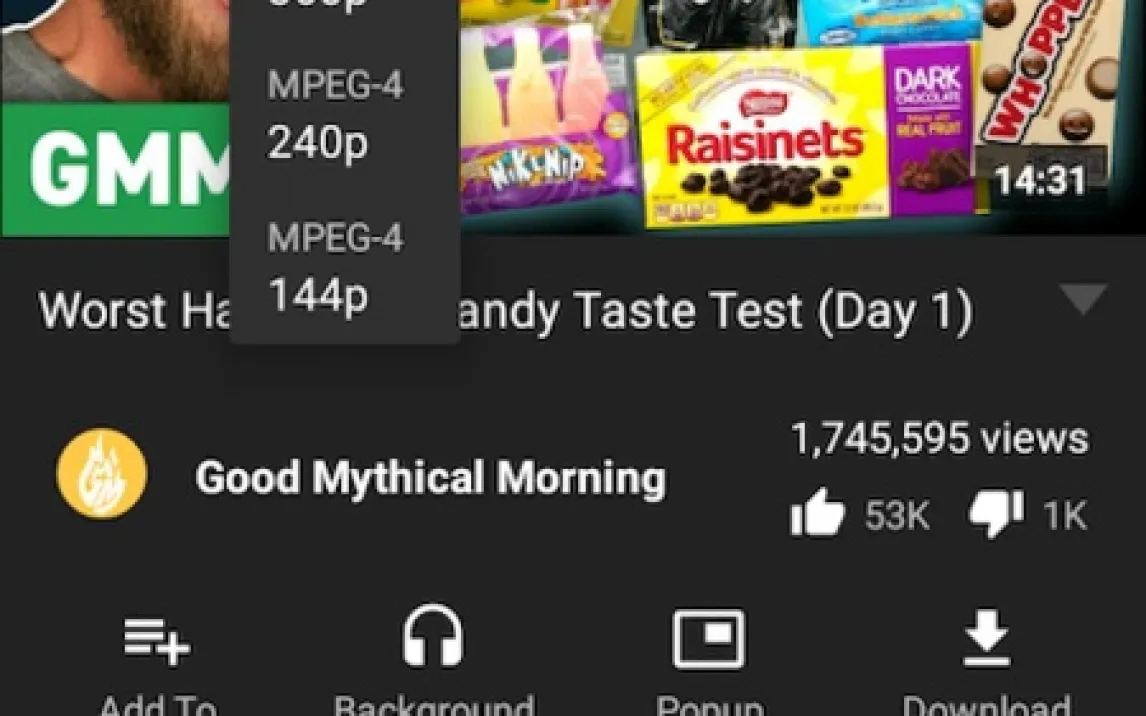Viewport: 1146px width, 716px height.
Task: Tap the Add To playlist icon
Action: (x=157, y=641)
